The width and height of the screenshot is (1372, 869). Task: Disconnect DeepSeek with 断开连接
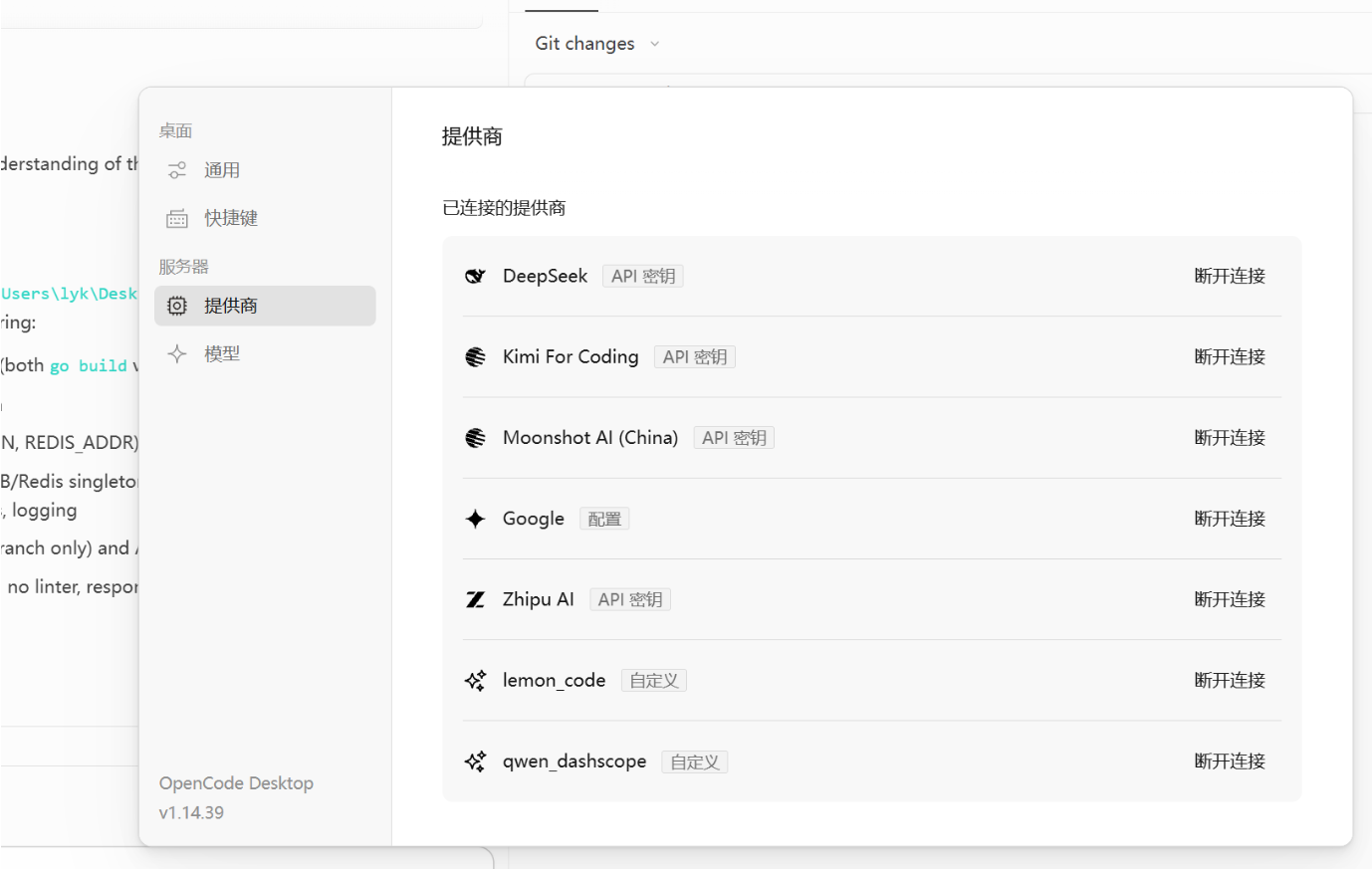tap(1230, 276)
